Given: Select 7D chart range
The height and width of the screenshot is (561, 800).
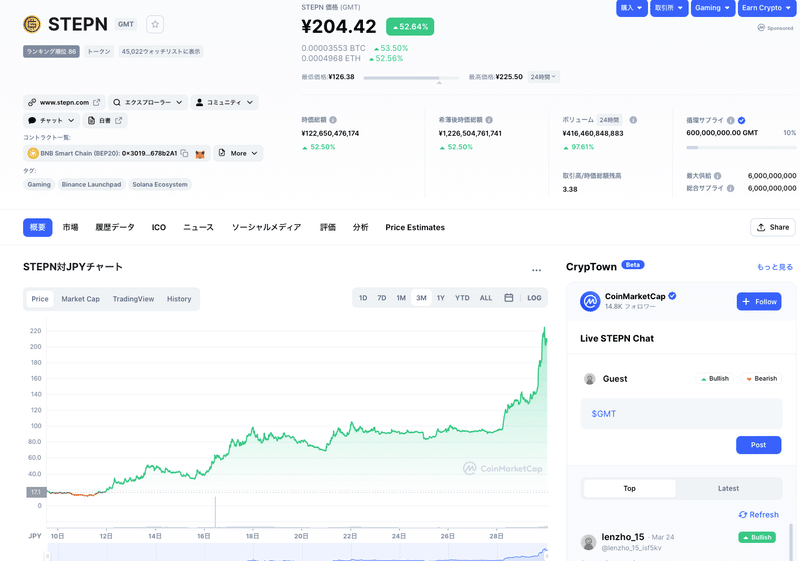Looking at the screenshot, I should point(382,298).
